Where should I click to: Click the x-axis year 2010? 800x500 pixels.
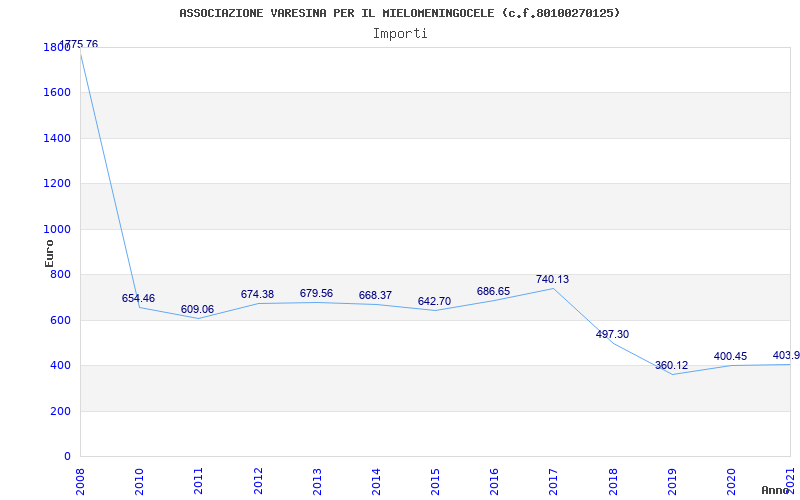pos(139,482)
